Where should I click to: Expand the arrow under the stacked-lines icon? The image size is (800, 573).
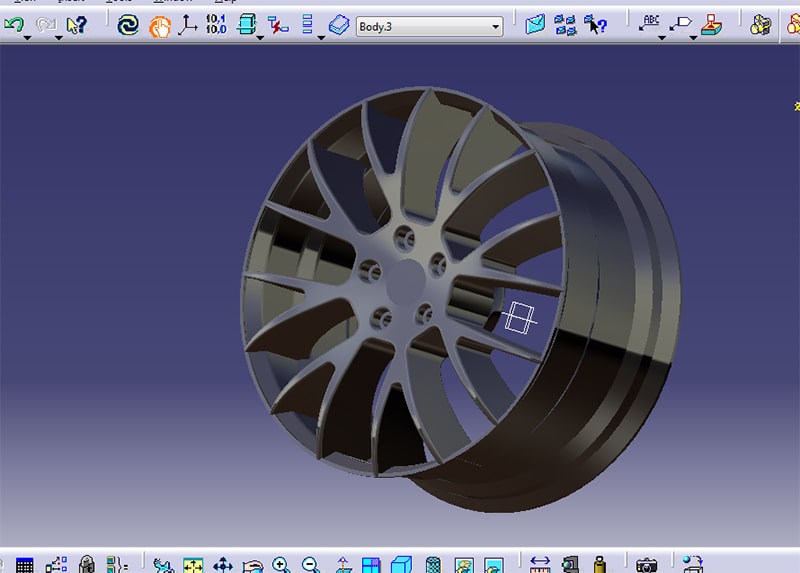pos(321,38)
